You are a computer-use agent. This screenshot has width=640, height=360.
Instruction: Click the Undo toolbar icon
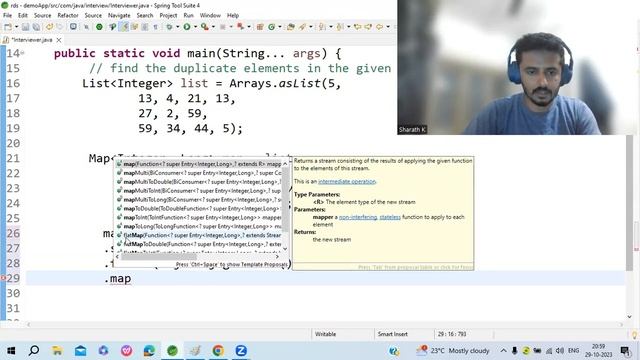point(49,27)
